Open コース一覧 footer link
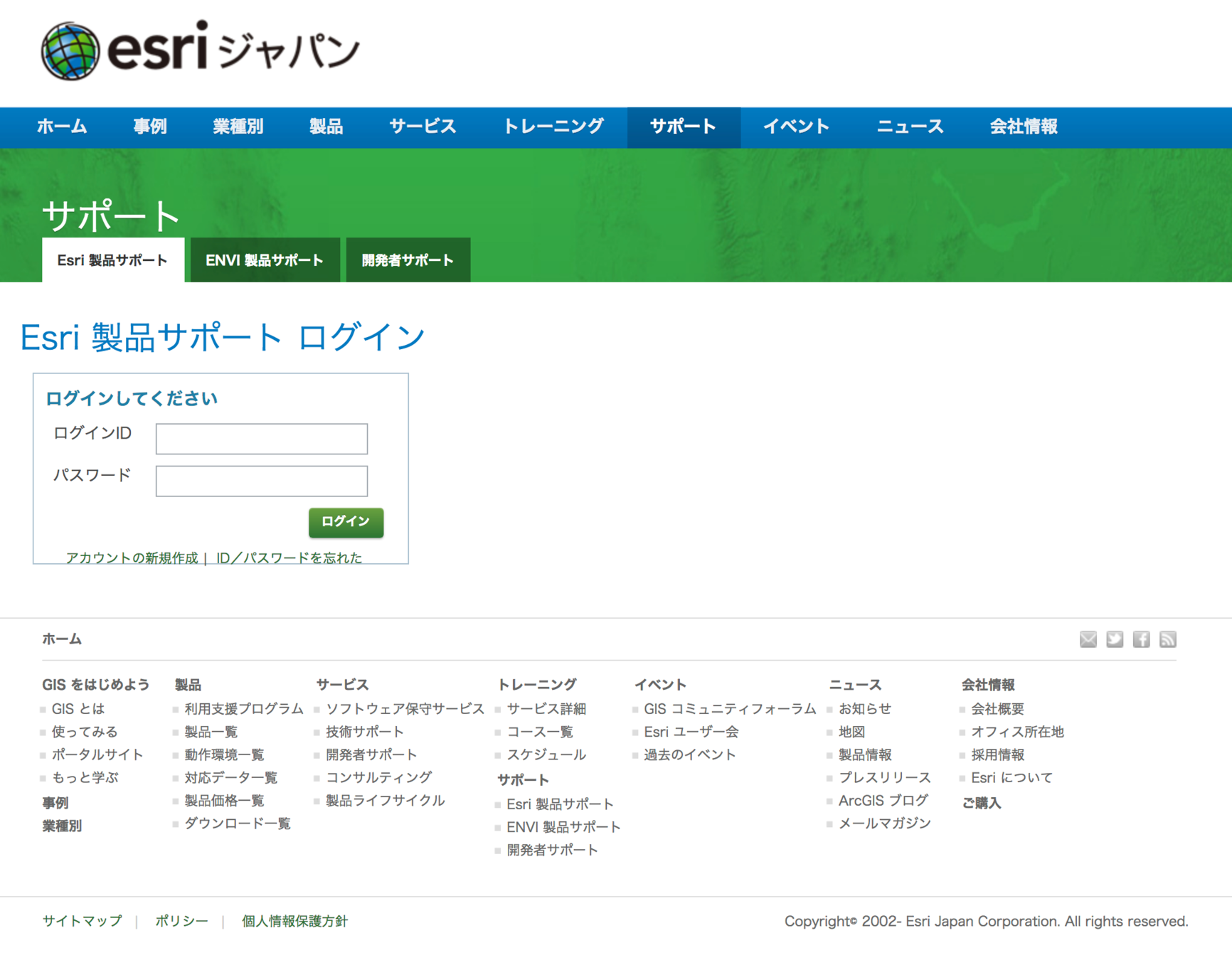 click(x=540, y=732)
